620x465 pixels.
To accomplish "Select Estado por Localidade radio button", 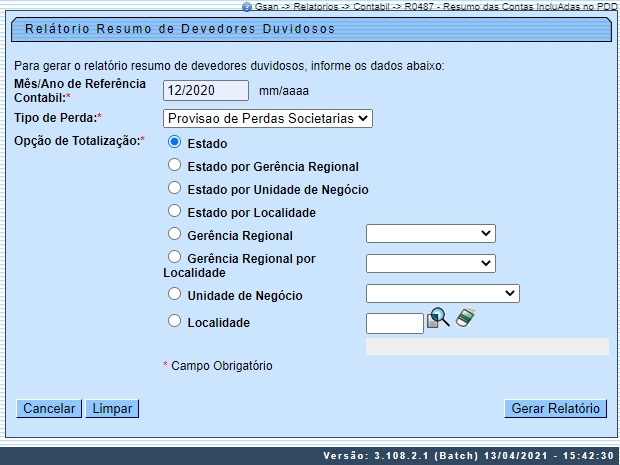I will coord(174,211).
